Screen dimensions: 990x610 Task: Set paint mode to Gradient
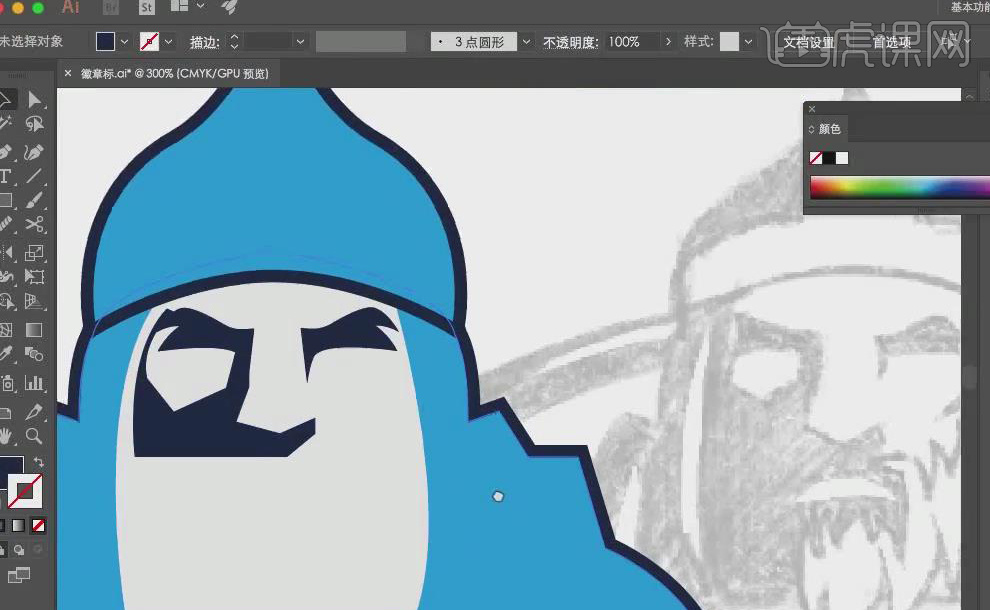pyautogui.click(x=18, y=525)
